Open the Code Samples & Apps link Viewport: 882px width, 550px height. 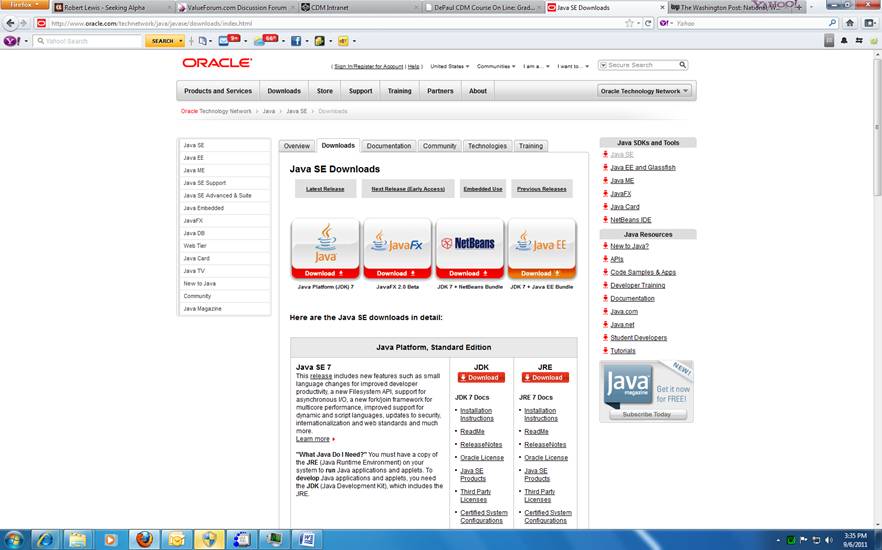[x=643, y=272]
